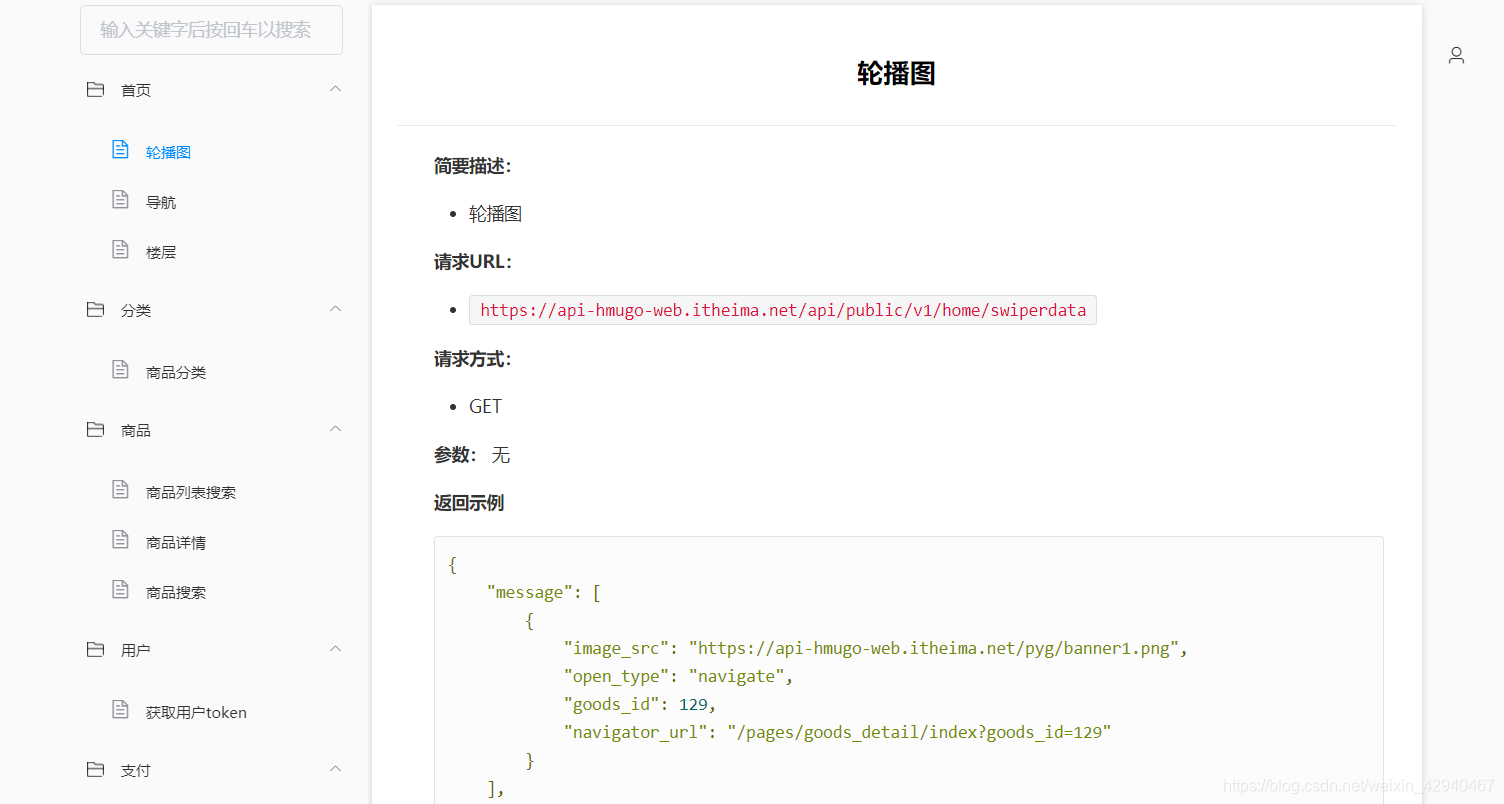Select the 首页 folder label
This screenshot has width=1504, height=804.
(x=136, y=90)
